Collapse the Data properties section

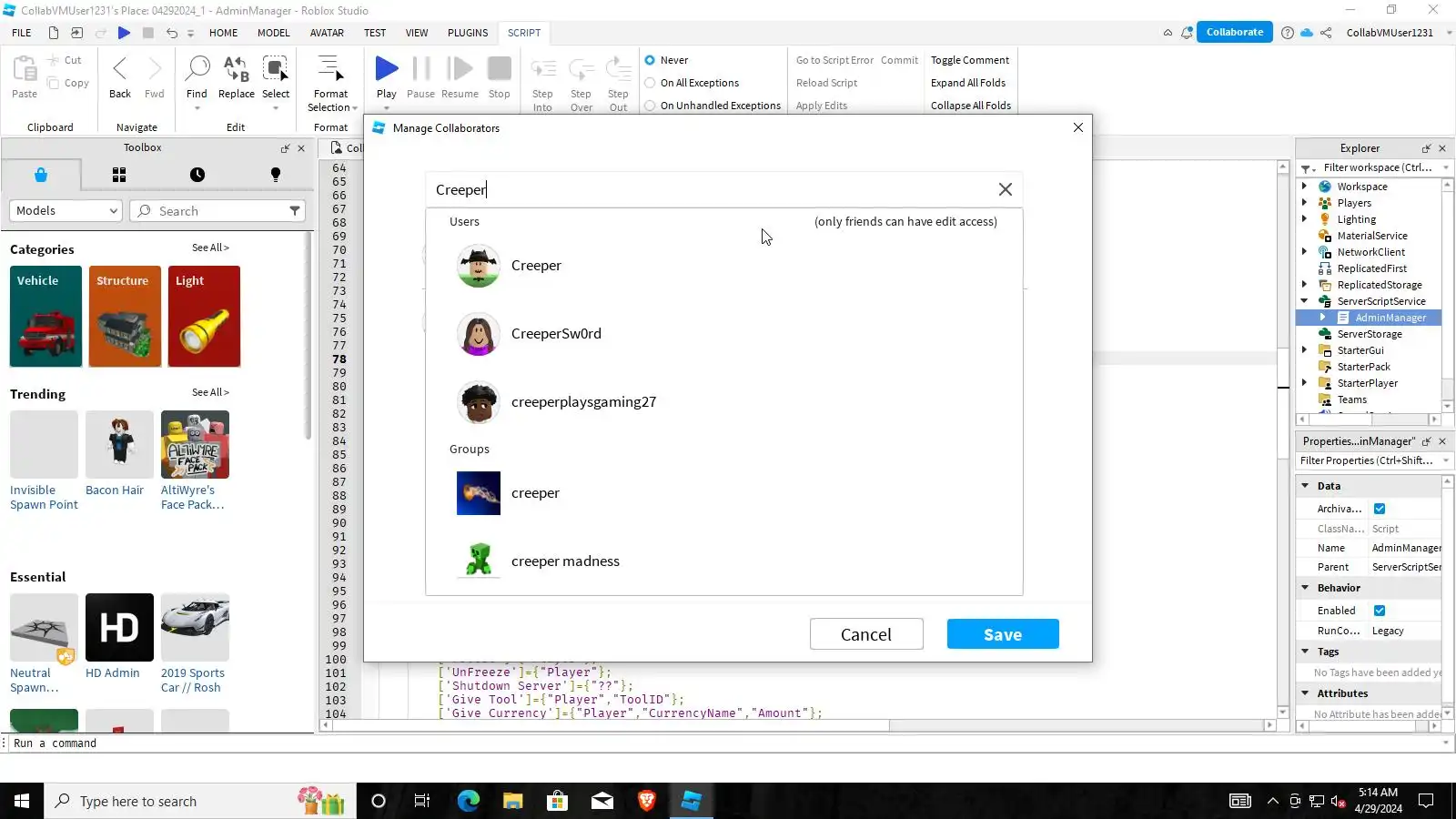1305,486
